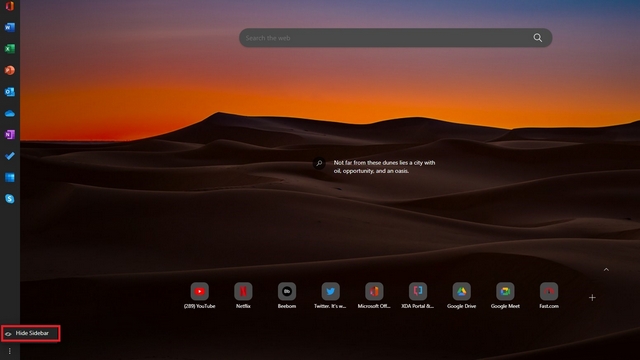640x360 pixels.
Task: Launch OneNote from the sidebar
Action: [x=10, y=134]
